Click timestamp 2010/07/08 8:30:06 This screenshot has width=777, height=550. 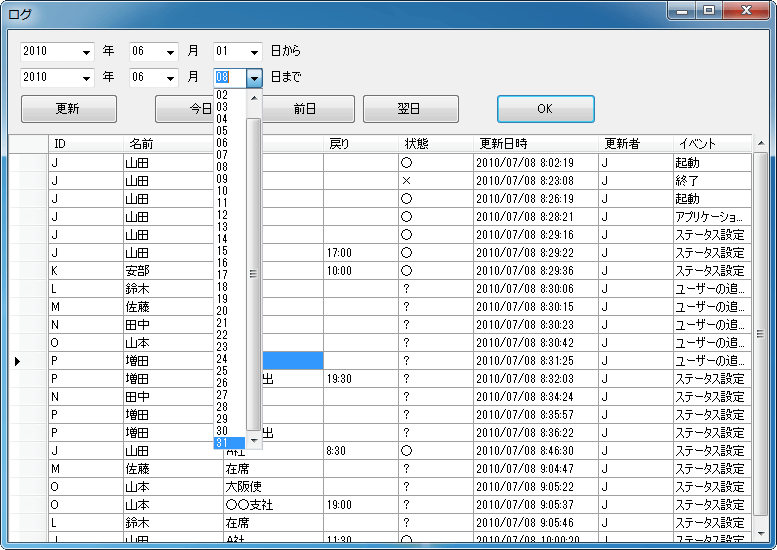536,289
